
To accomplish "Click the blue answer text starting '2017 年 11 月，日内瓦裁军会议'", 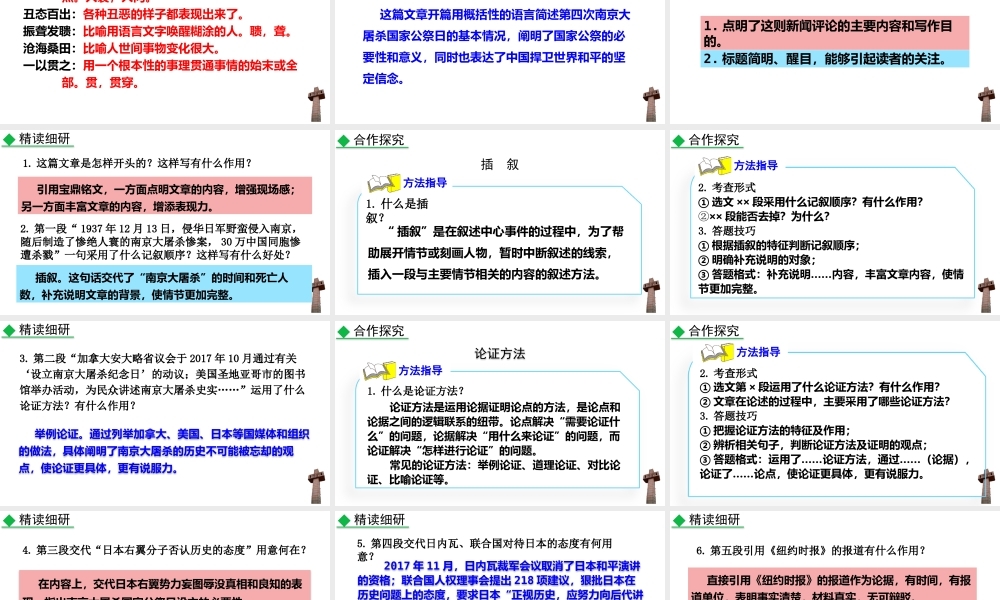I will click(x=500, y=580).
